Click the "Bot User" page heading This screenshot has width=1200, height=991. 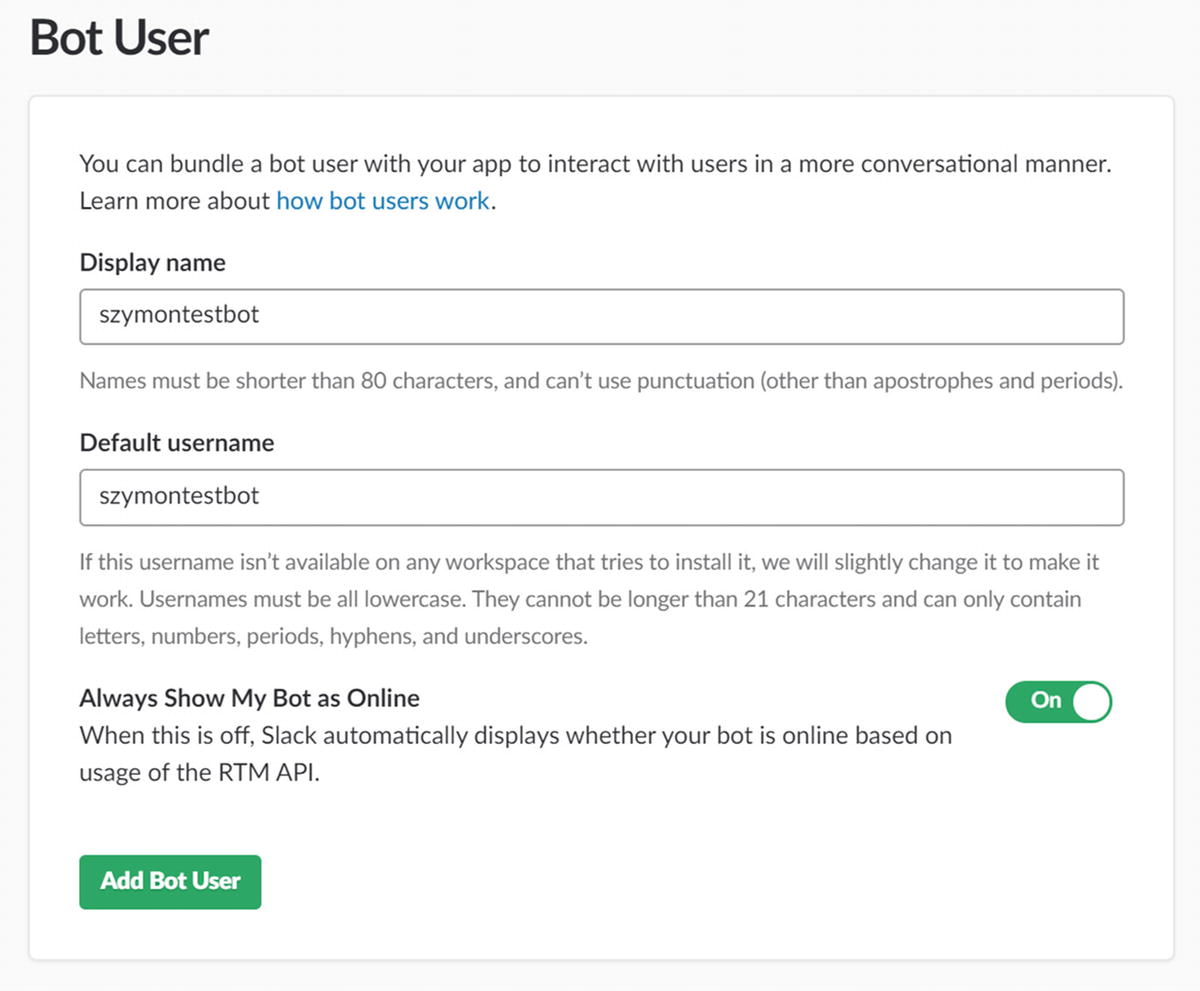pyautogui.click(x=120, y=38)
